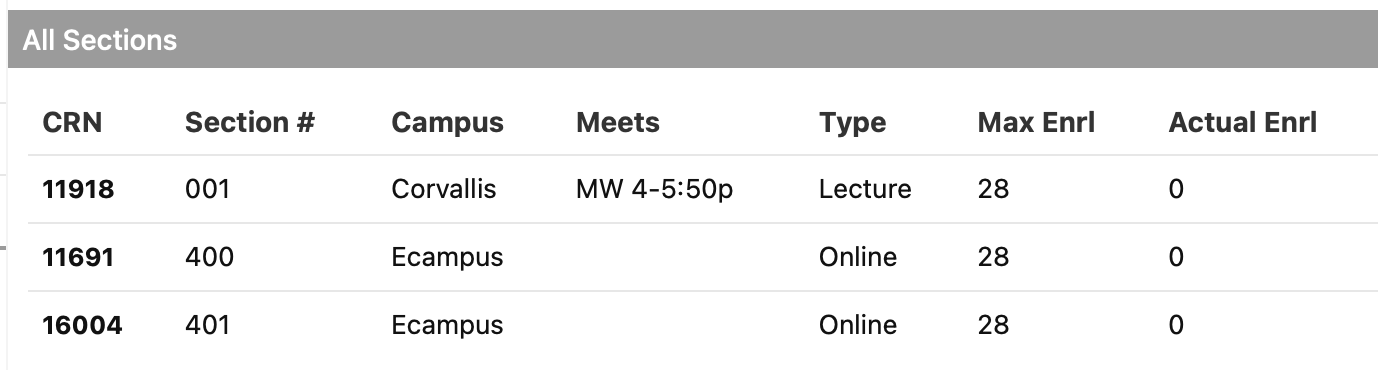Click section number 401 cell
Screen dimensions: 1378x370
207,325
